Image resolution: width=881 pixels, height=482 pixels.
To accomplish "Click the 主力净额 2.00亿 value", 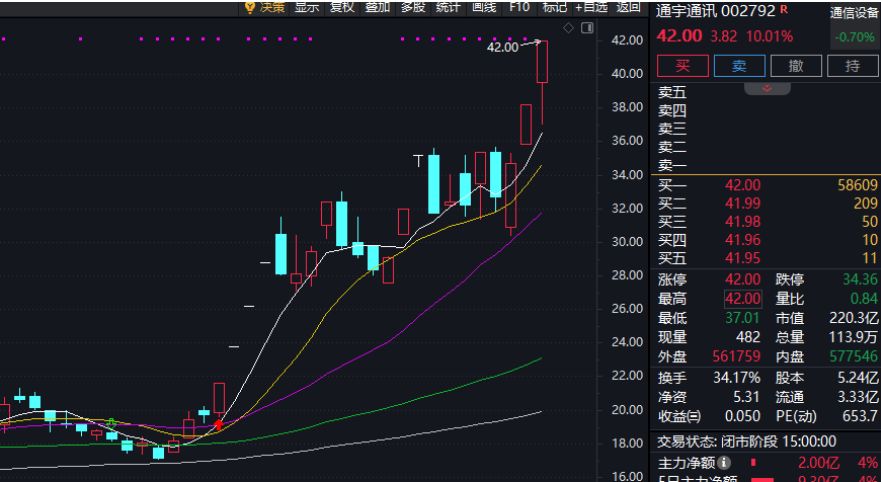I will point(818,463).
